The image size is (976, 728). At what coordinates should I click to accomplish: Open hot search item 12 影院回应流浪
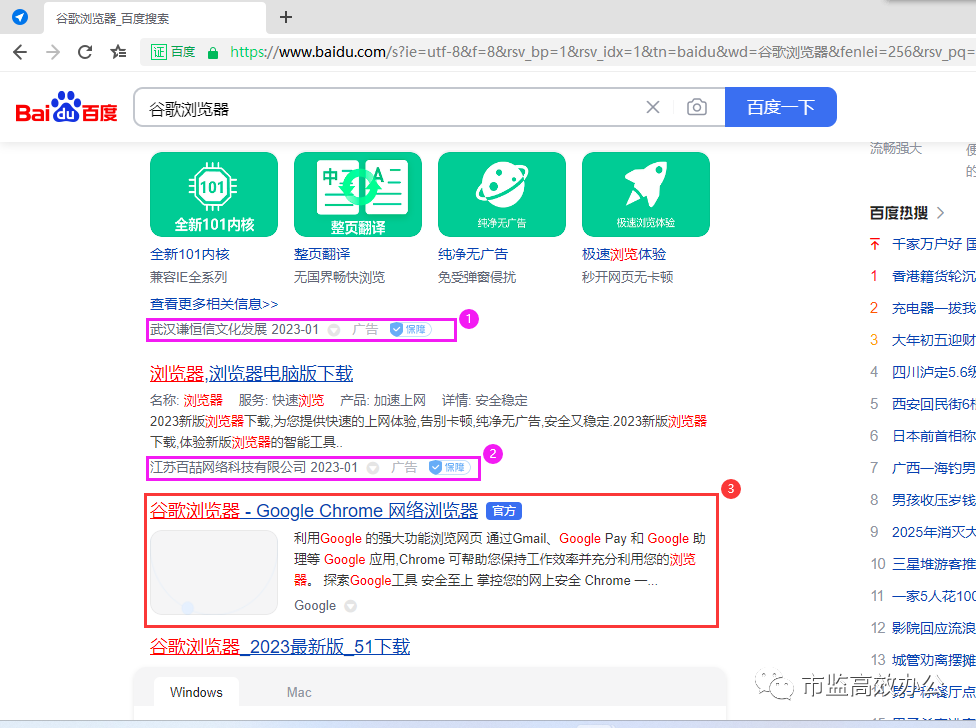tap(933, 628)
